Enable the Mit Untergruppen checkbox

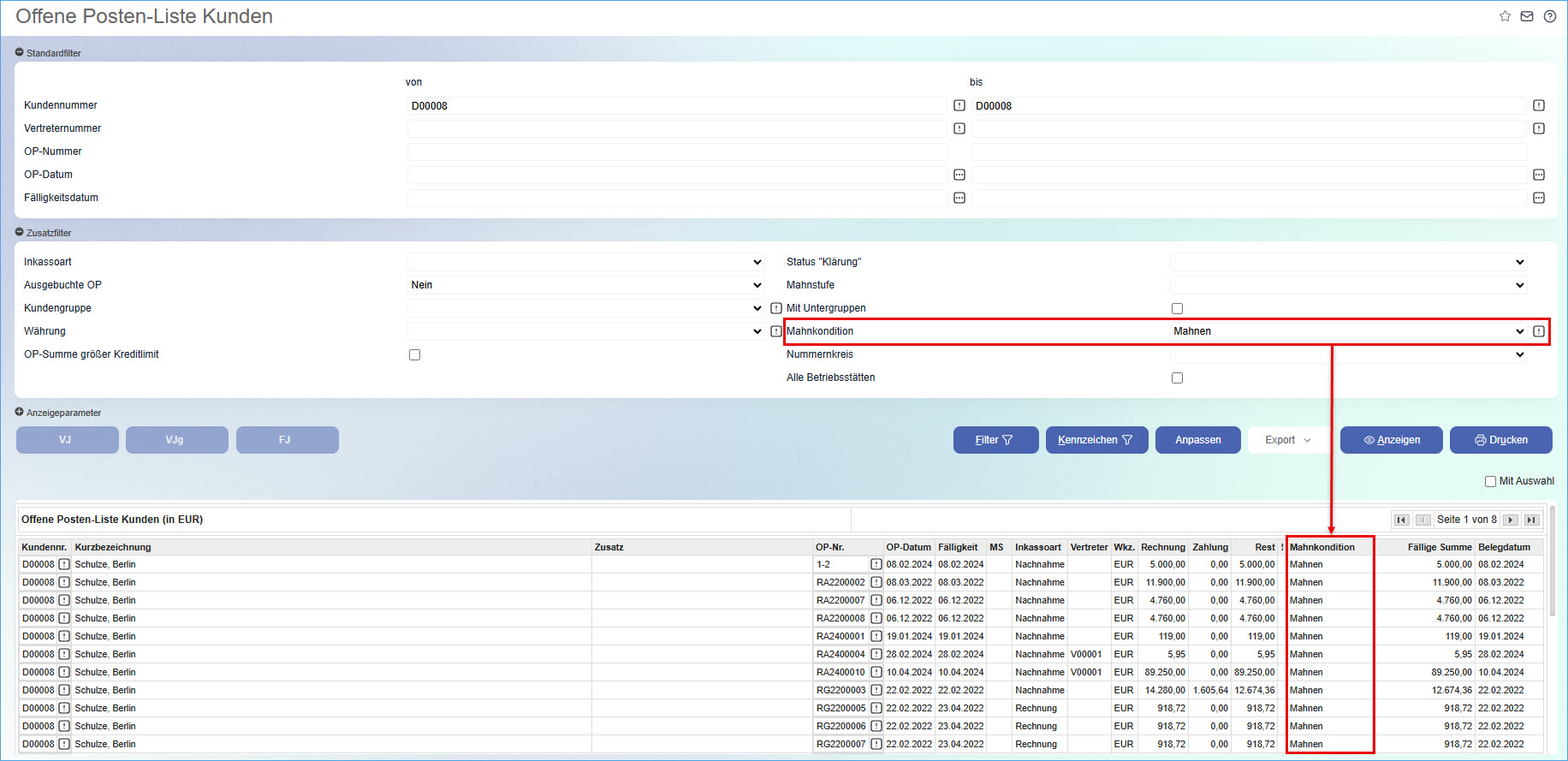(x=1177, y=308)
